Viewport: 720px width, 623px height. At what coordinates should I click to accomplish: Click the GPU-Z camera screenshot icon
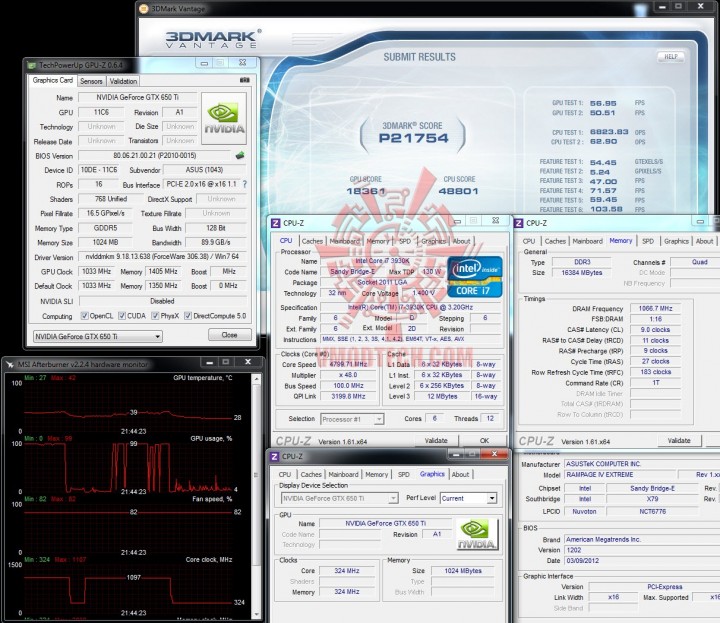(x=245, y=80)
